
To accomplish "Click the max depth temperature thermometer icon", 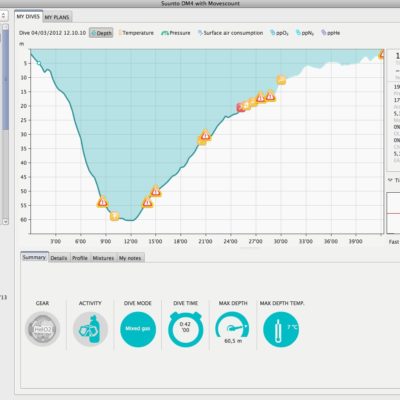I will pos(281,329).
